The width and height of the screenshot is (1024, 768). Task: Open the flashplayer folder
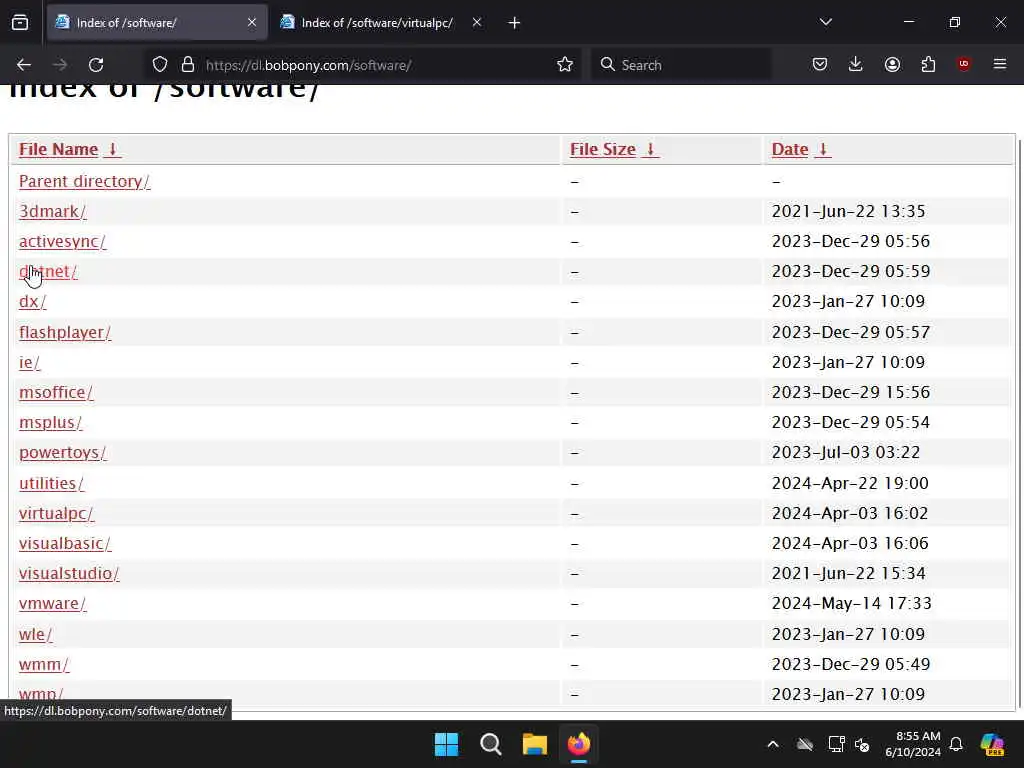click(x=65, y=332)
